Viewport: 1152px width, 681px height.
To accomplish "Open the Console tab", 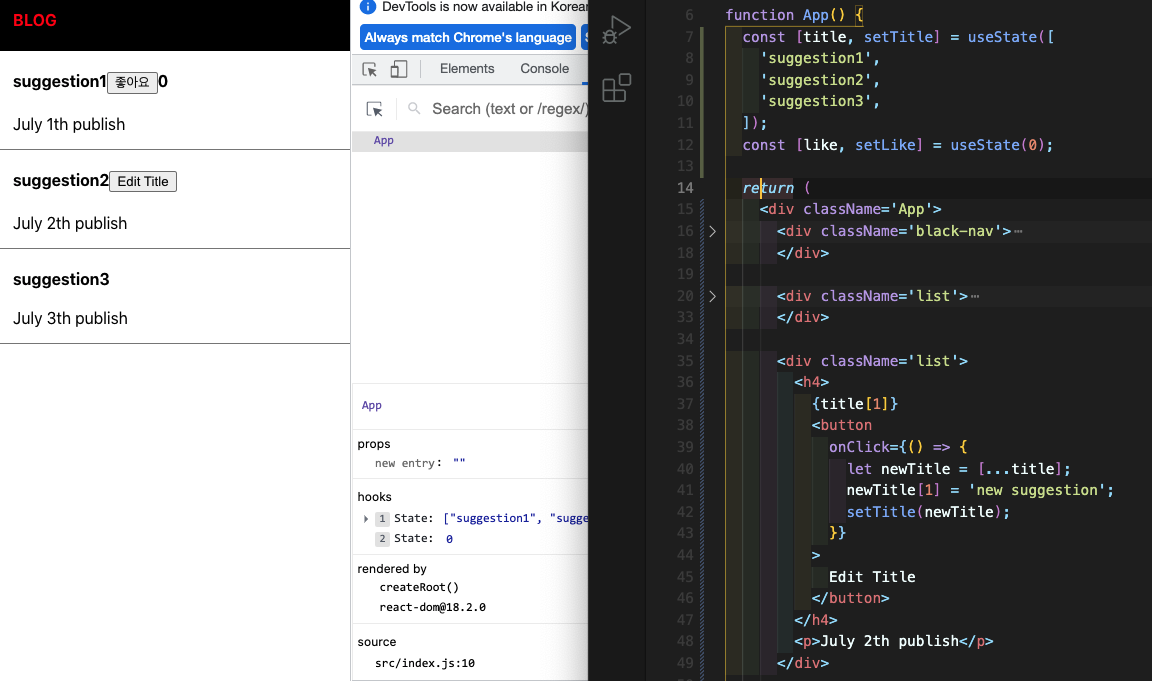I will click(x=544, y=68).
